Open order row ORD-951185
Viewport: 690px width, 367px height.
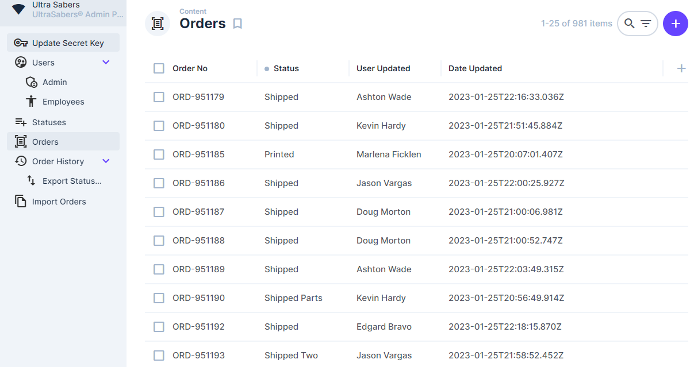pyautogui.click(x=416, y=154)
